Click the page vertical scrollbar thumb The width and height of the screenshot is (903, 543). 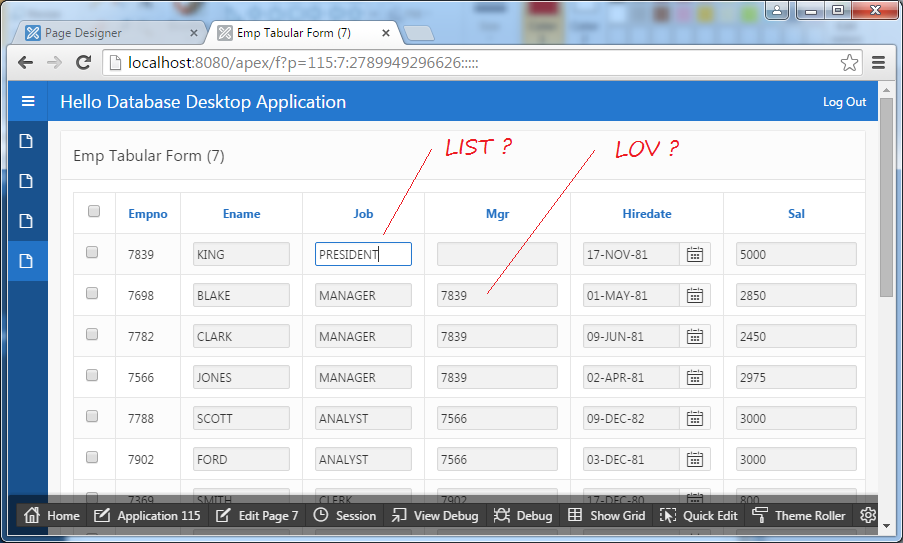pyautogui.click(x=886, y=197)
